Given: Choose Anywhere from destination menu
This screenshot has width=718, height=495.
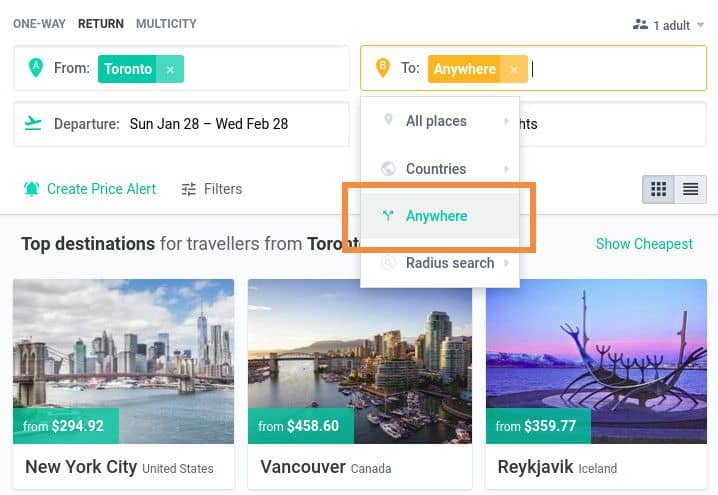Looking at the screenshot, I should tap(440, 216).
